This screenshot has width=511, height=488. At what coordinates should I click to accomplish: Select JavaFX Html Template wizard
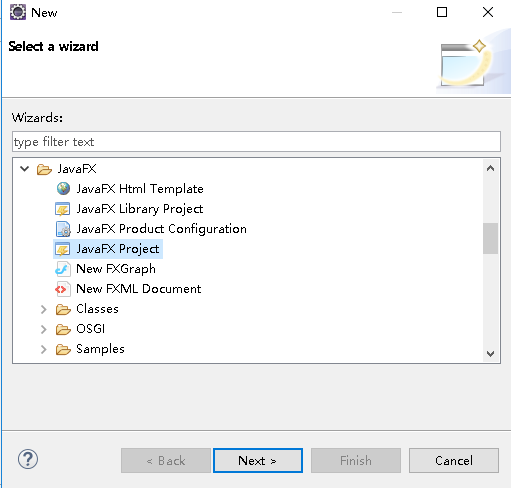pyautogui.click(x=140, y=189)
